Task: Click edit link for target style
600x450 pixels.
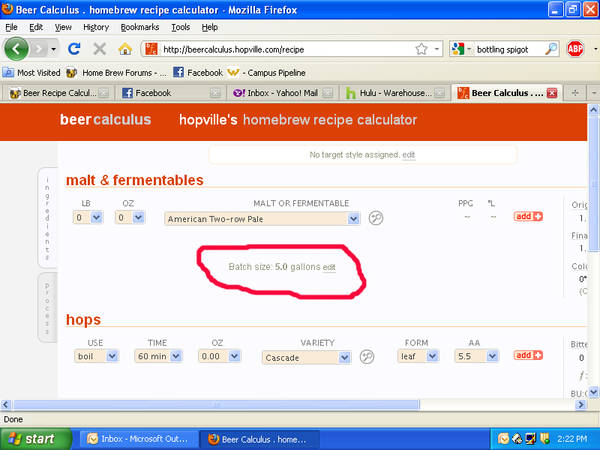Action: coord(408,155)
